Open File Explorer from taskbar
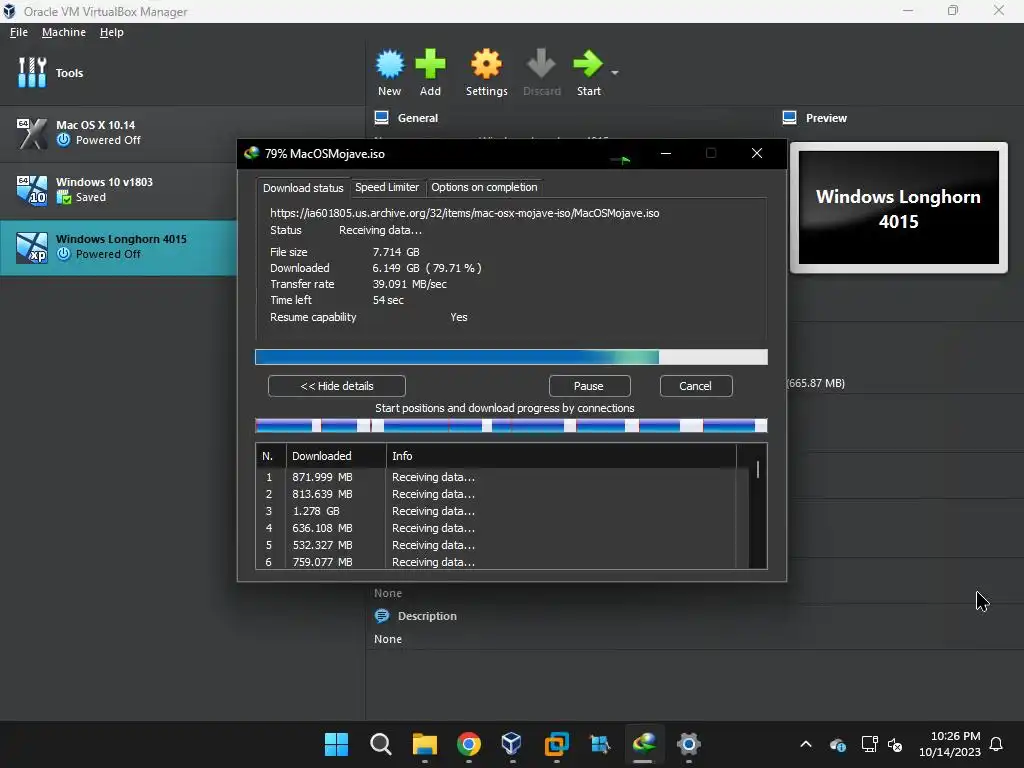The image size is (1024, 768). 424,744
